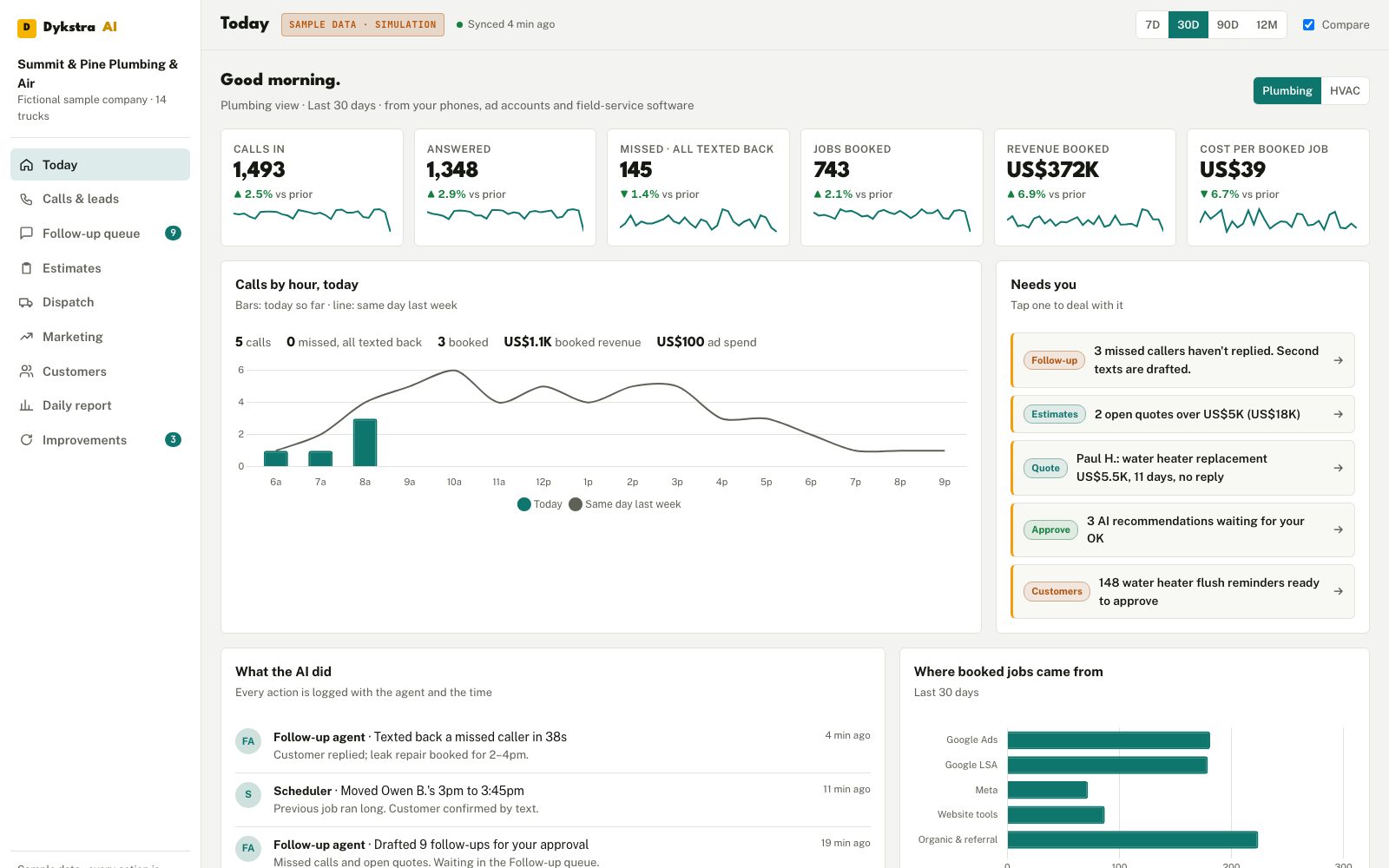This screenshot has height=868, width=1389.
Task: Open the Cost Per Booked Job card
Action: (x=1278, y=187)
